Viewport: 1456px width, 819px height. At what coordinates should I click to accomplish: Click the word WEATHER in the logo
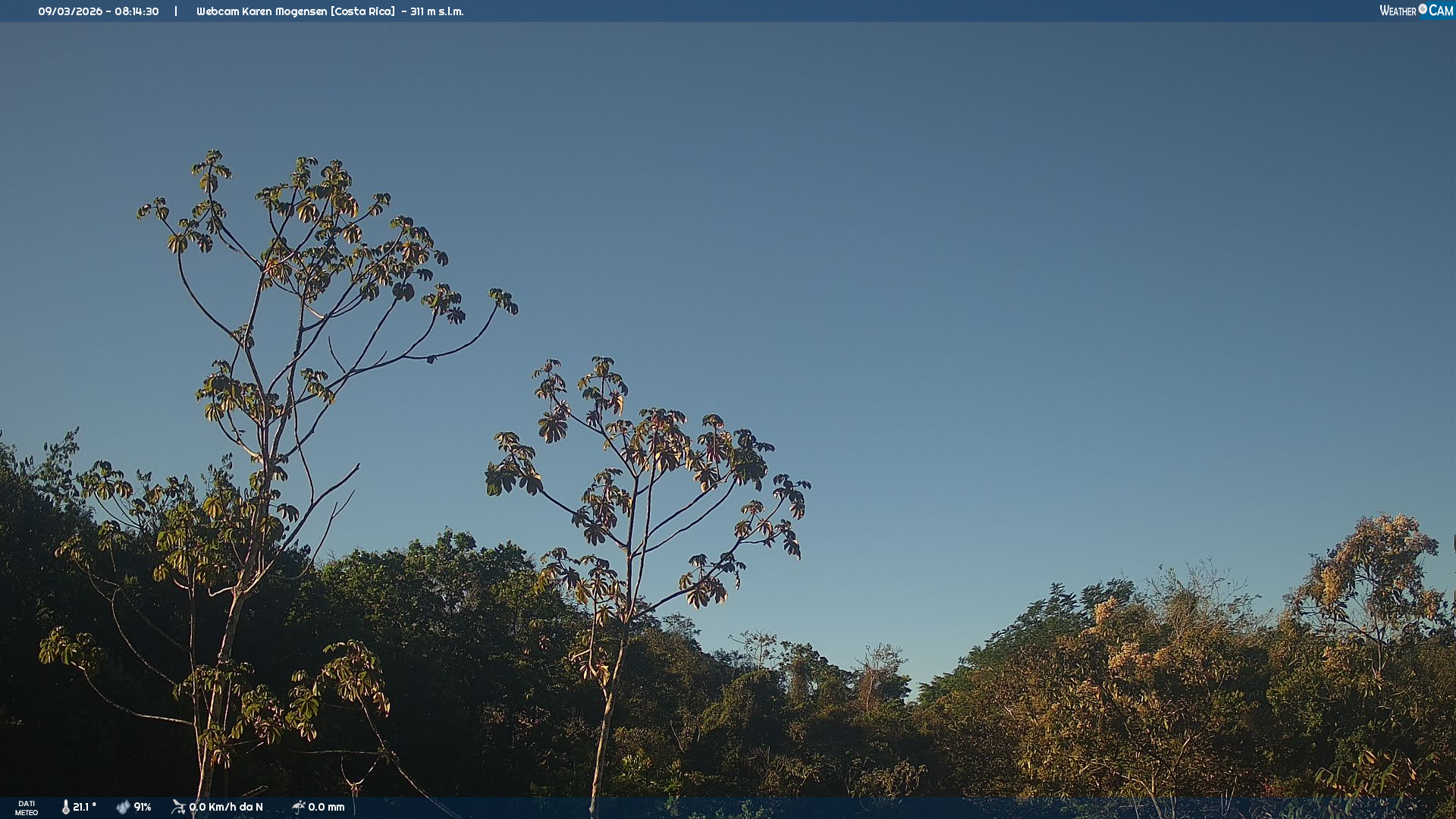point(1398,11)
